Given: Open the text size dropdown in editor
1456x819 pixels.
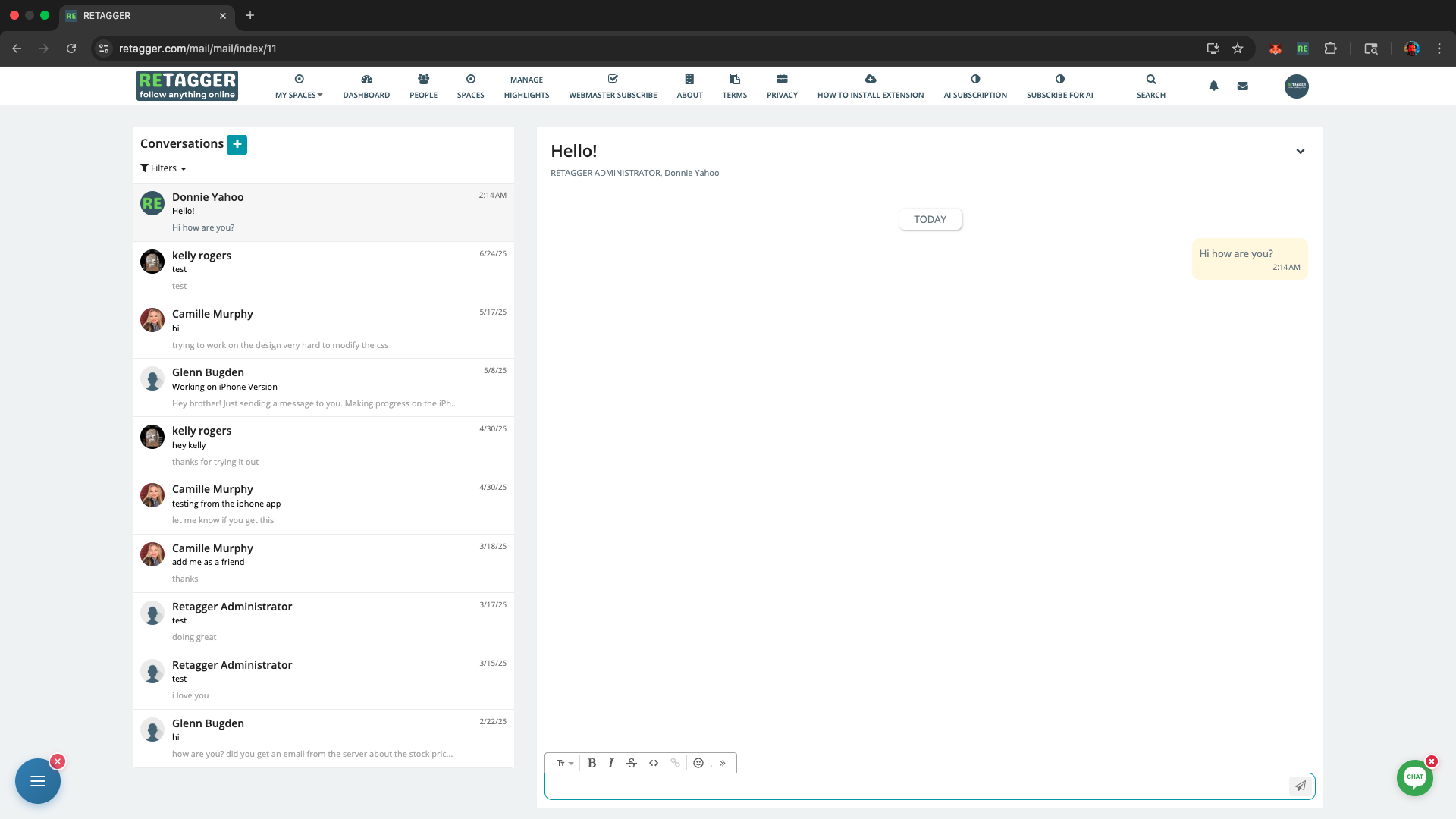Looking at the screenshot, I should (x=564, y=763).
